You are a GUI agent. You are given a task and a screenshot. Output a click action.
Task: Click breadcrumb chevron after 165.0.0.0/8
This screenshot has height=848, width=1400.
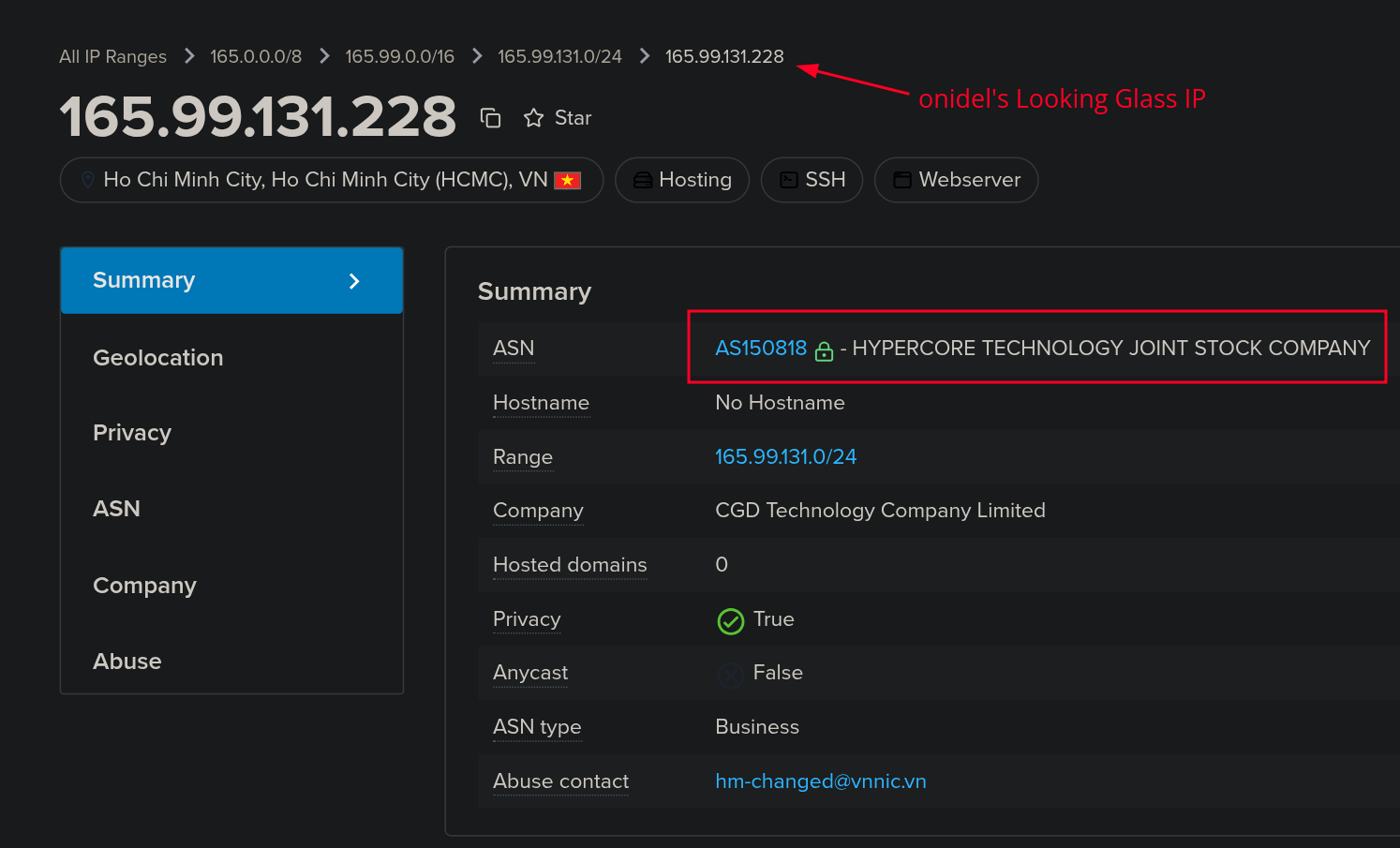(x=324, y=56)
